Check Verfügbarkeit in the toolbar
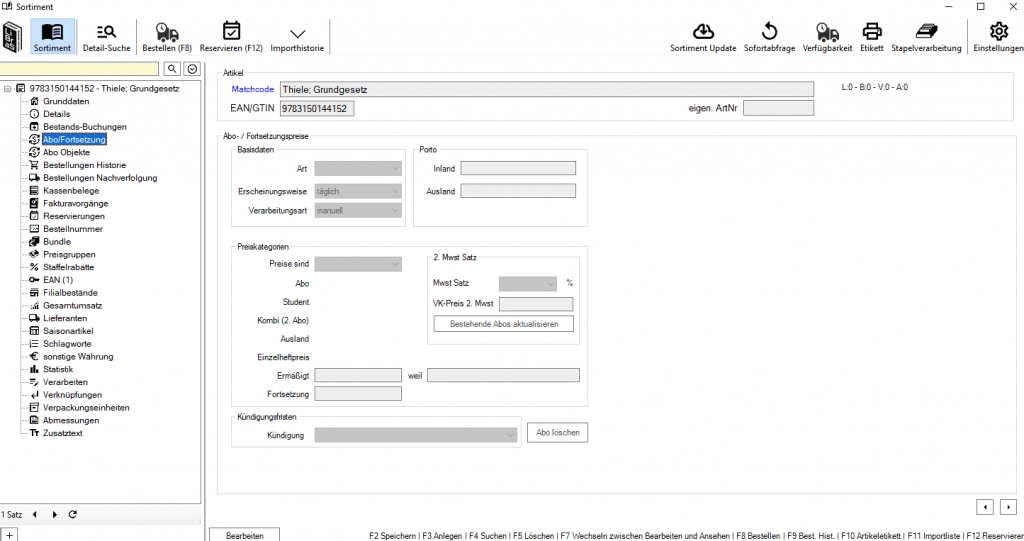The width and height of the screenshot is (1024, 541). point(827,33)
